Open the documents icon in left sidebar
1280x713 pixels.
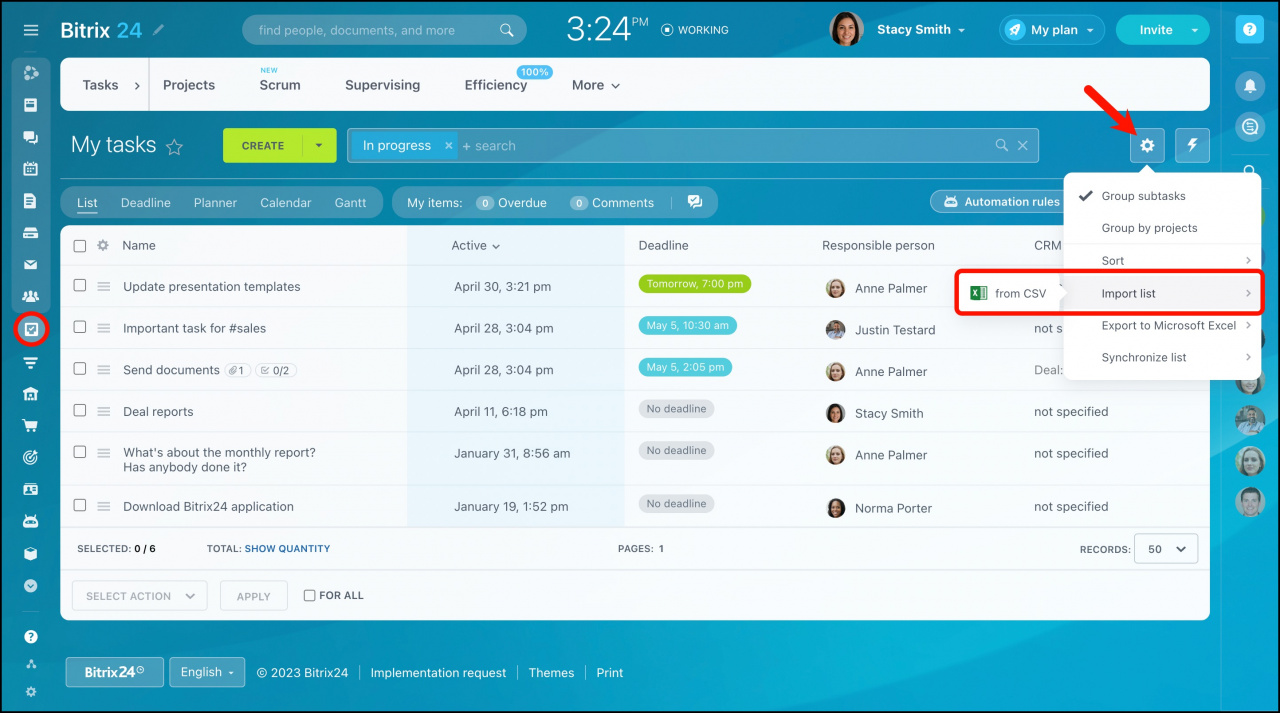point(31,201)
